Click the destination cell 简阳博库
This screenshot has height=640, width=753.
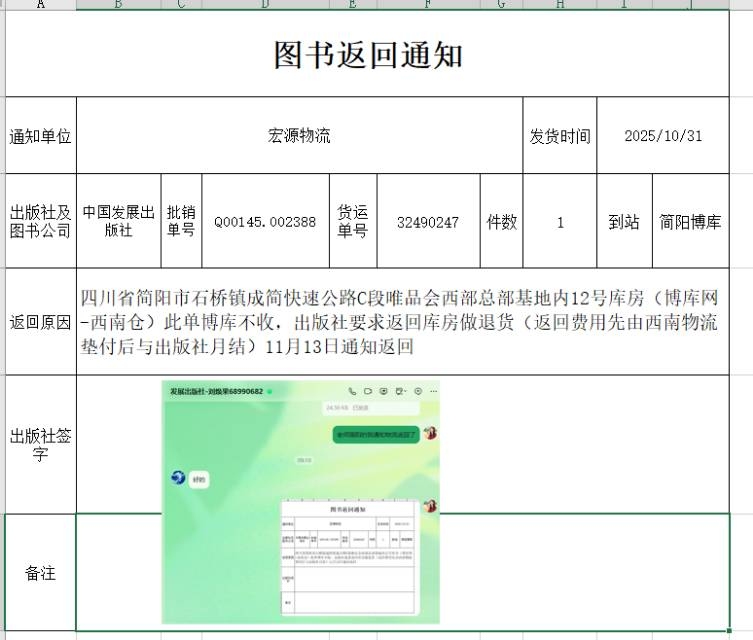click(x=690, y=222)
